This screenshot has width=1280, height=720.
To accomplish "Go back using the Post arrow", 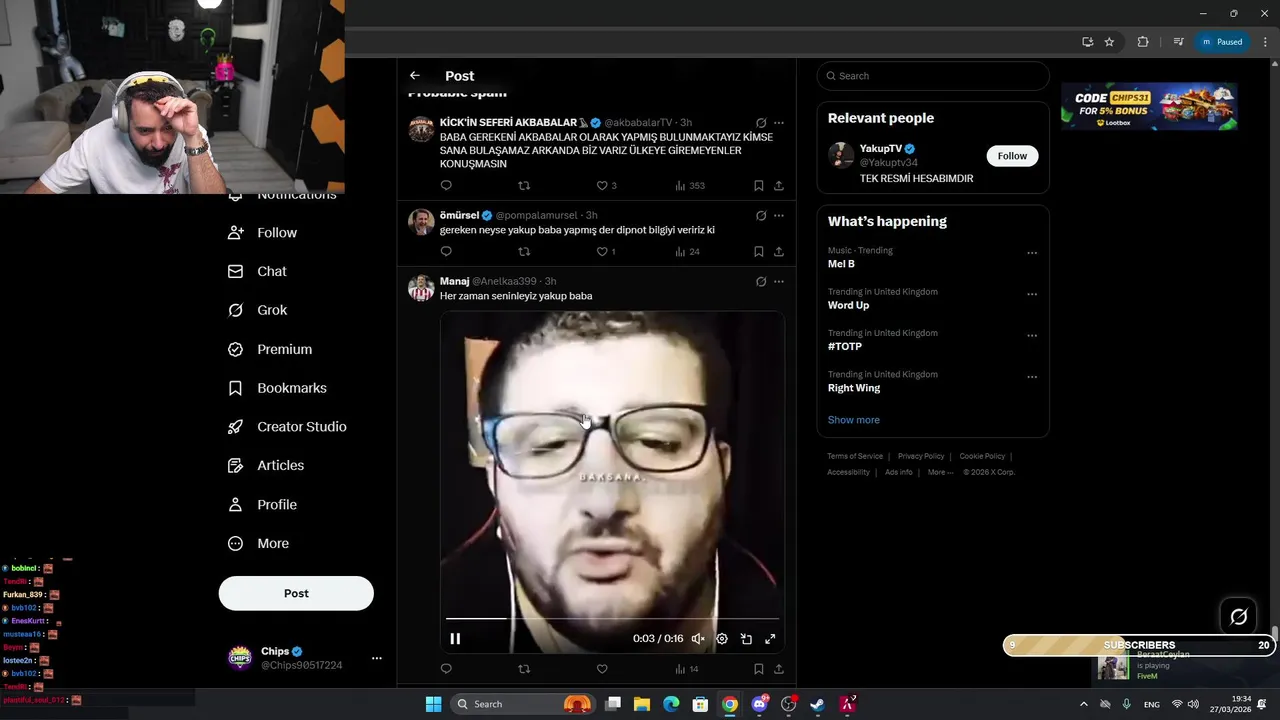I will pyautogui.click(x=415, y=76).
